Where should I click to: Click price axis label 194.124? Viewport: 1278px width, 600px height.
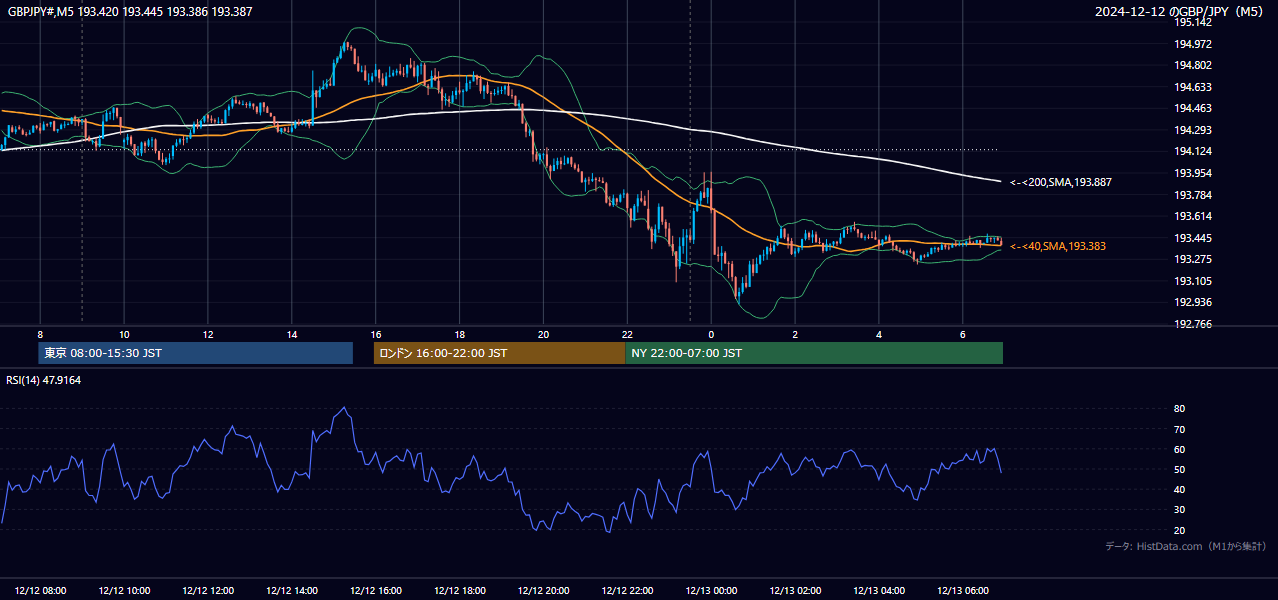(1193, 151)
